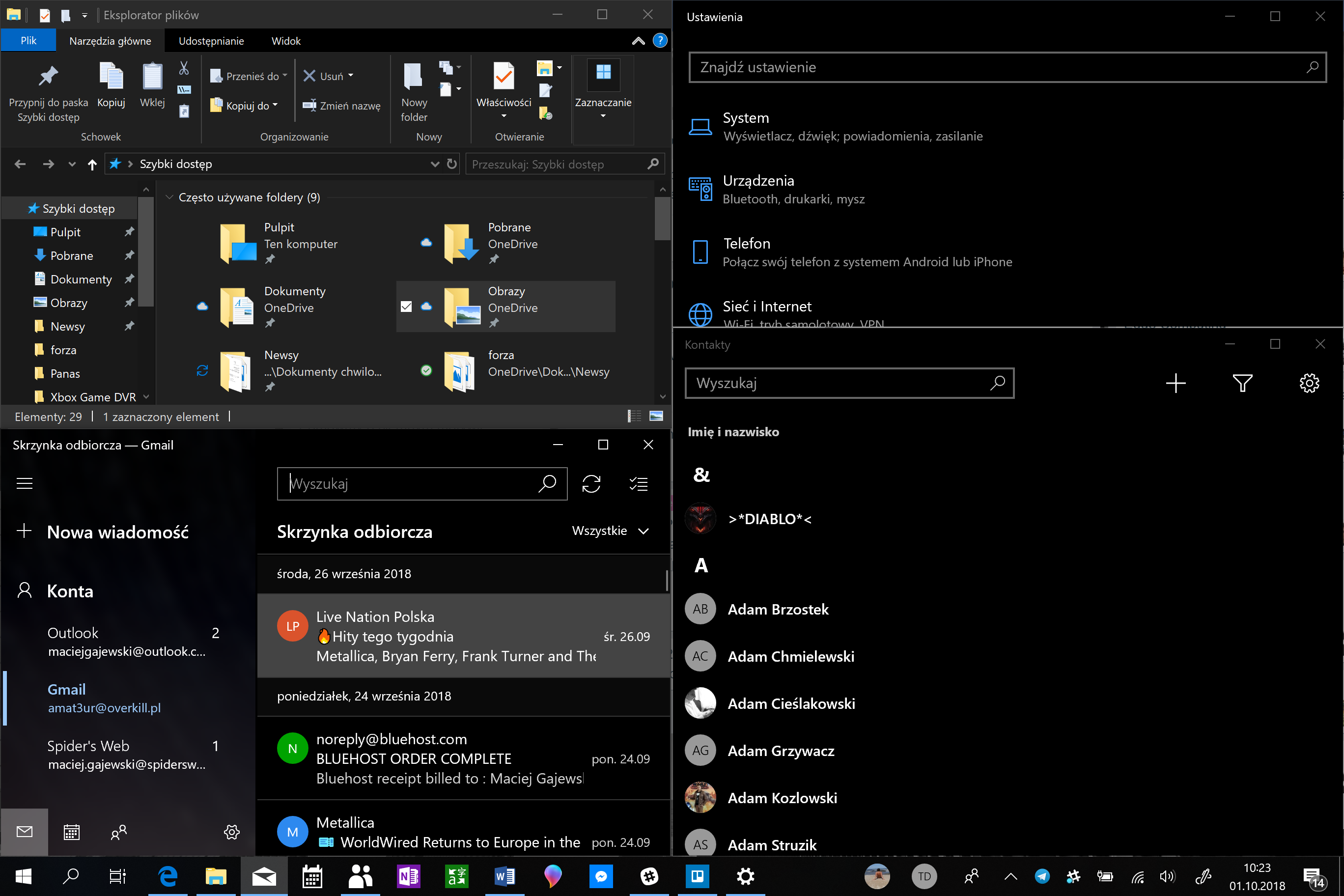Click sync icon in Mail window
The image size is (1344, 896).
coord(591,484)
